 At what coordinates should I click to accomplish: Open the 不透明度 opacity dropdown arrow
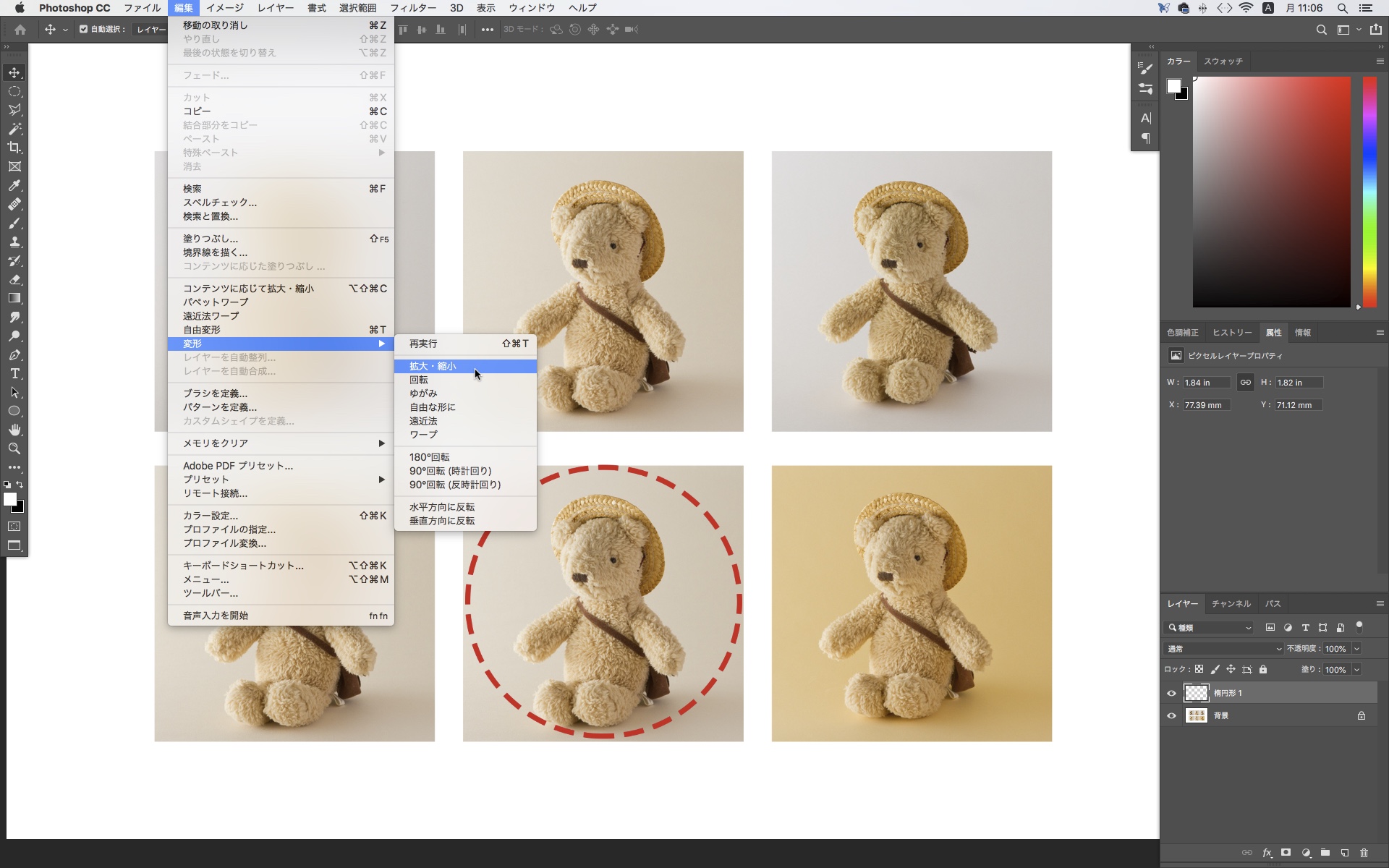point(1356,649)
